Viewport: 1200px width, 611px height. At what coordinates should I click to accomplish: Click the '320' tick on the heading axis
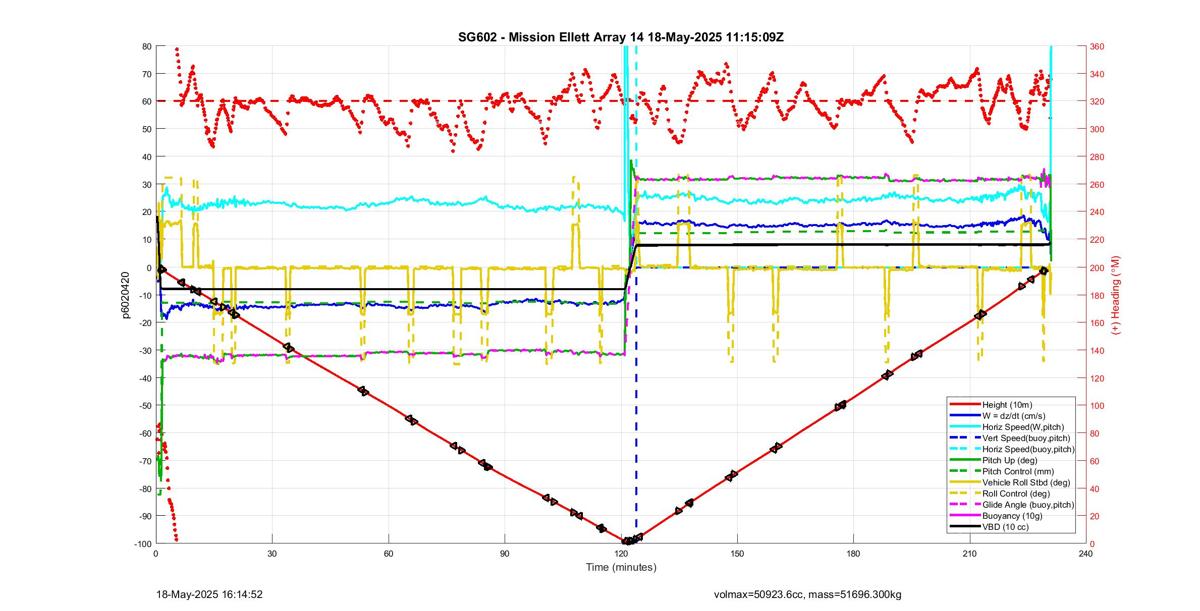[x=1097, y=101]
